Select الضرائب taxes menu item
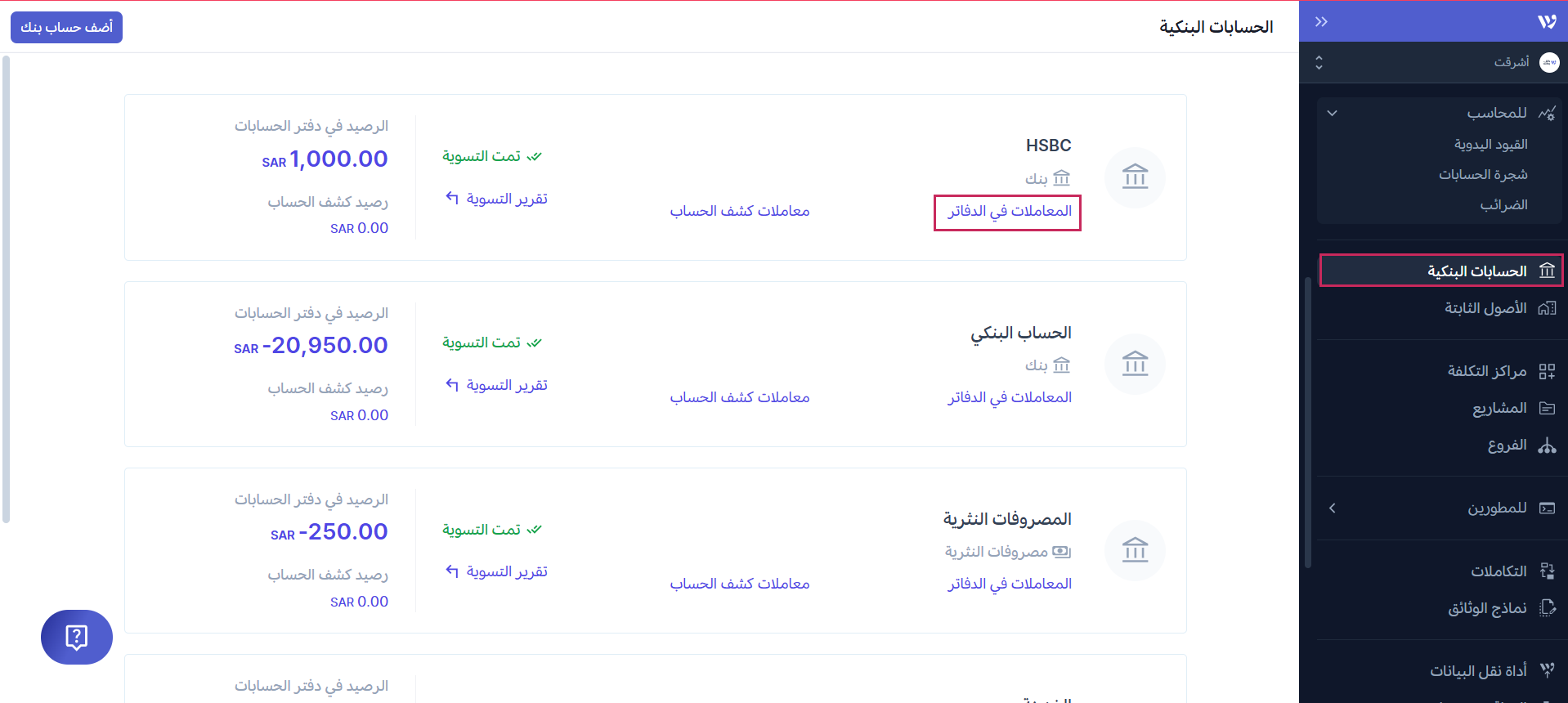 coord(1503,204)
